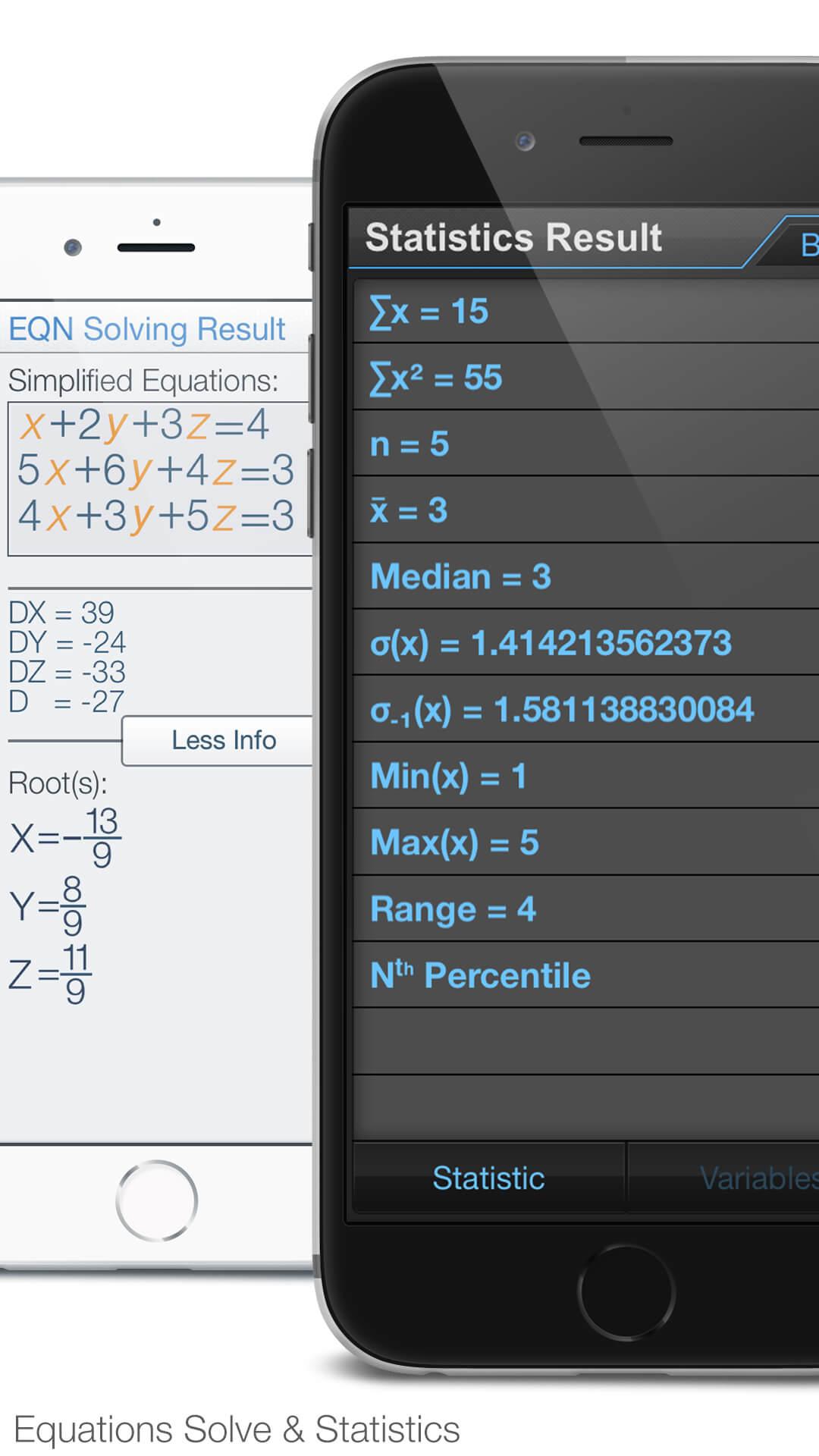The height and width of the screenshot is (1456, 819).
Task: Tap the root Z=11/9
Action: (50, 974)
